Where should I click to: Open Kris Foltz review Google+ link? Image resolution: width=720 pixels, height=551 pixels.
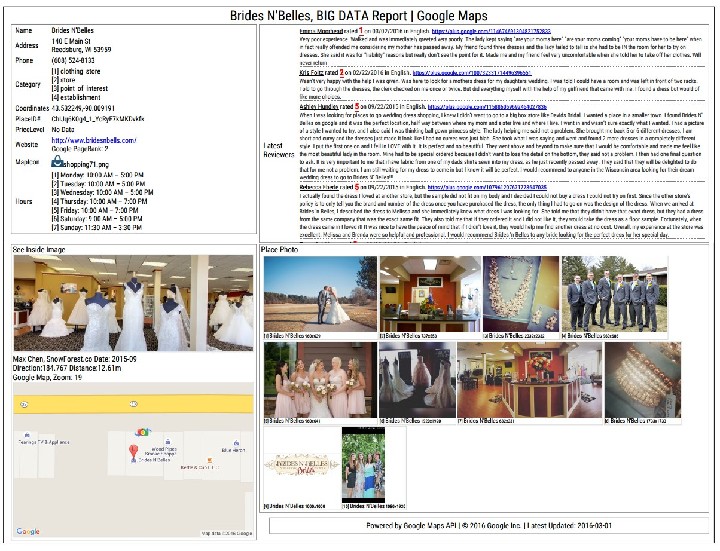pyautogui.click(x=472, y=73)
